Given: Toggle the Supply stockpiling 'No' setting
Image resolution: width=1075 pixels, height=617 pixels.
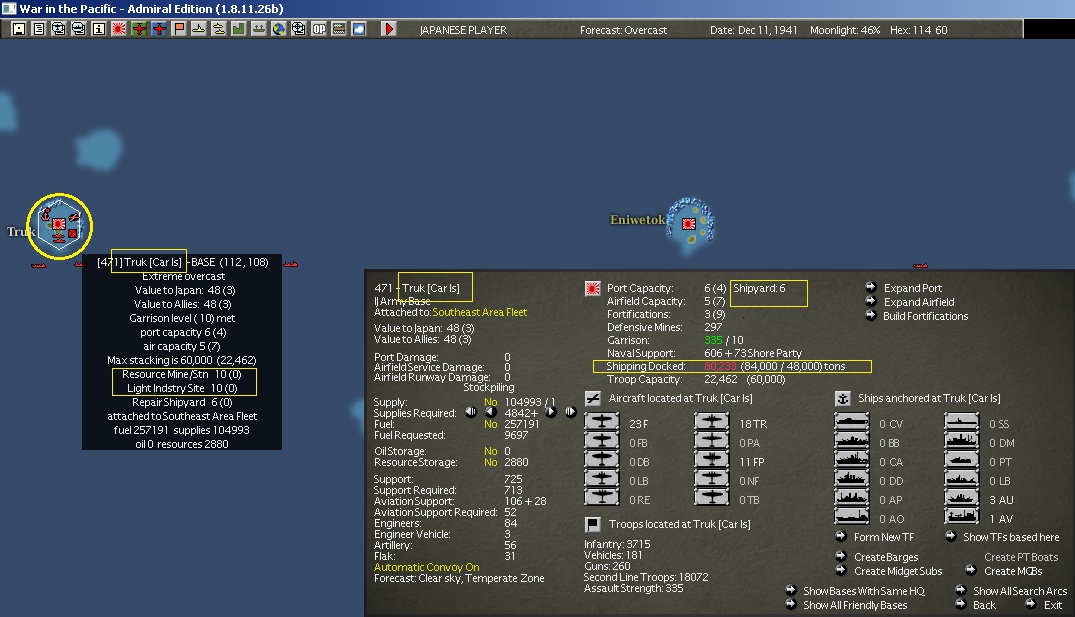Looking at the screenshot, I should click(x=490, y=402).
